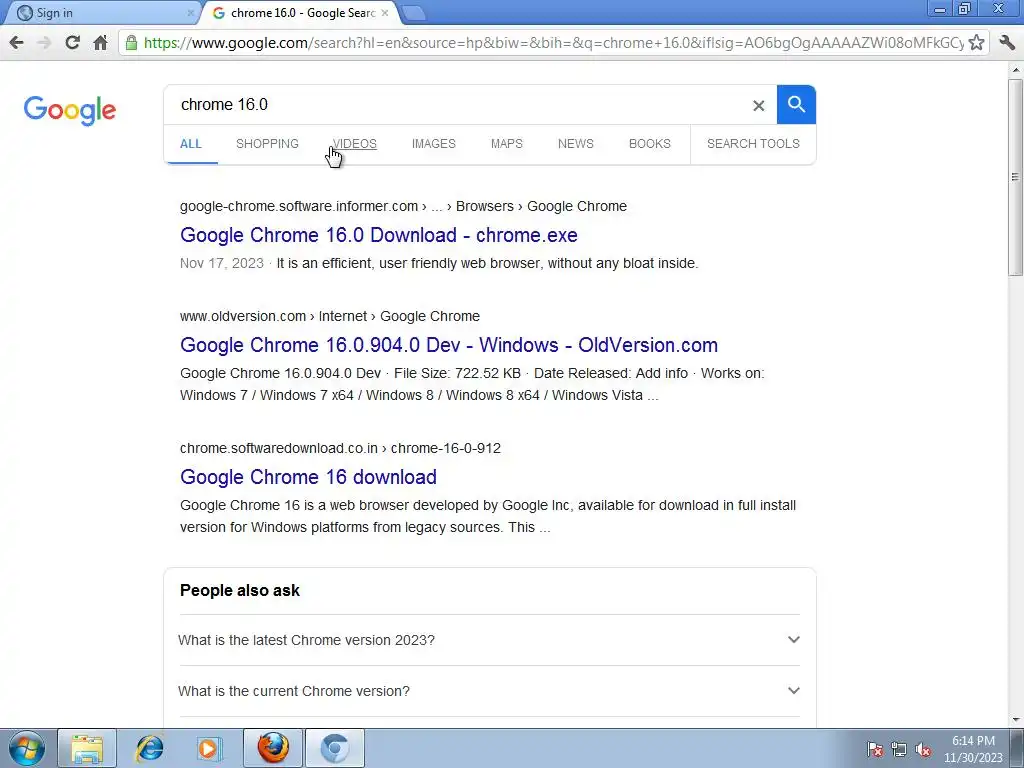Launch Internet Explorer from the taskbar
Viewport: 1024px width, 768px height.
(150, 748)
